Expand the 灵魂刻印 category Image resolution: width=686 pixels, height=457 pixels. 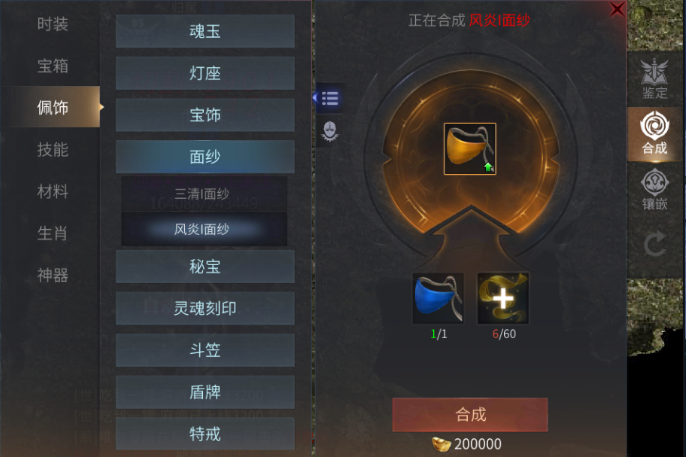coord(205,308)
